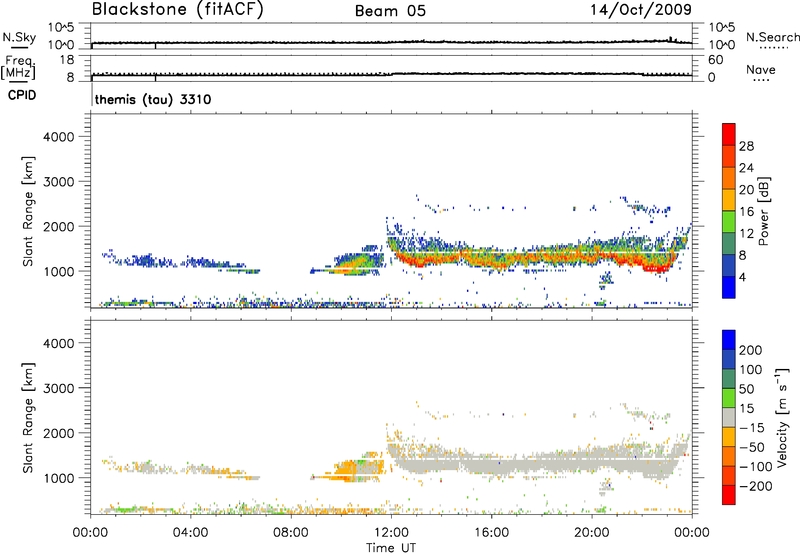Click '3000' on velocity panel range axis

(59, 388)
